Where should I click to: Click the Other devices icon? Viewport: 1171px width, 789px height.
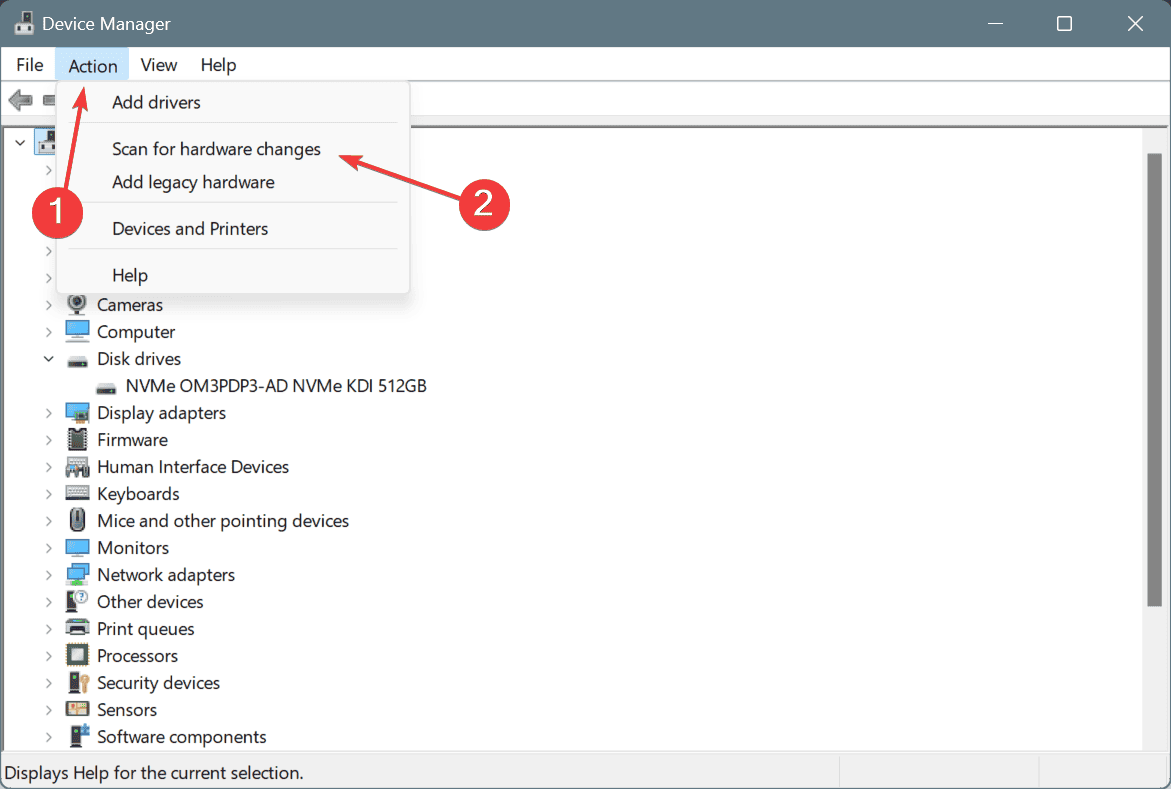click(x=77, y=601)
